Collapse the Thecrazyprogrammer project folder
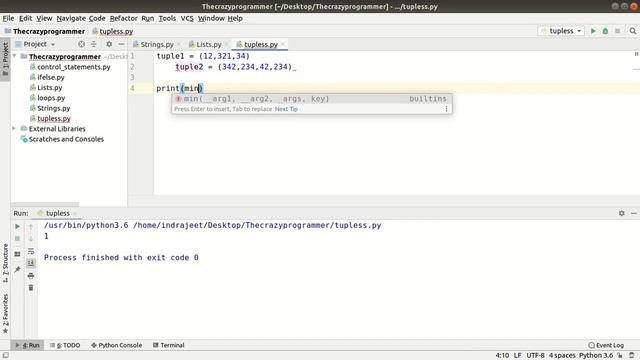Viewport: 640px width, 360px height. click(x=15, y=56)
